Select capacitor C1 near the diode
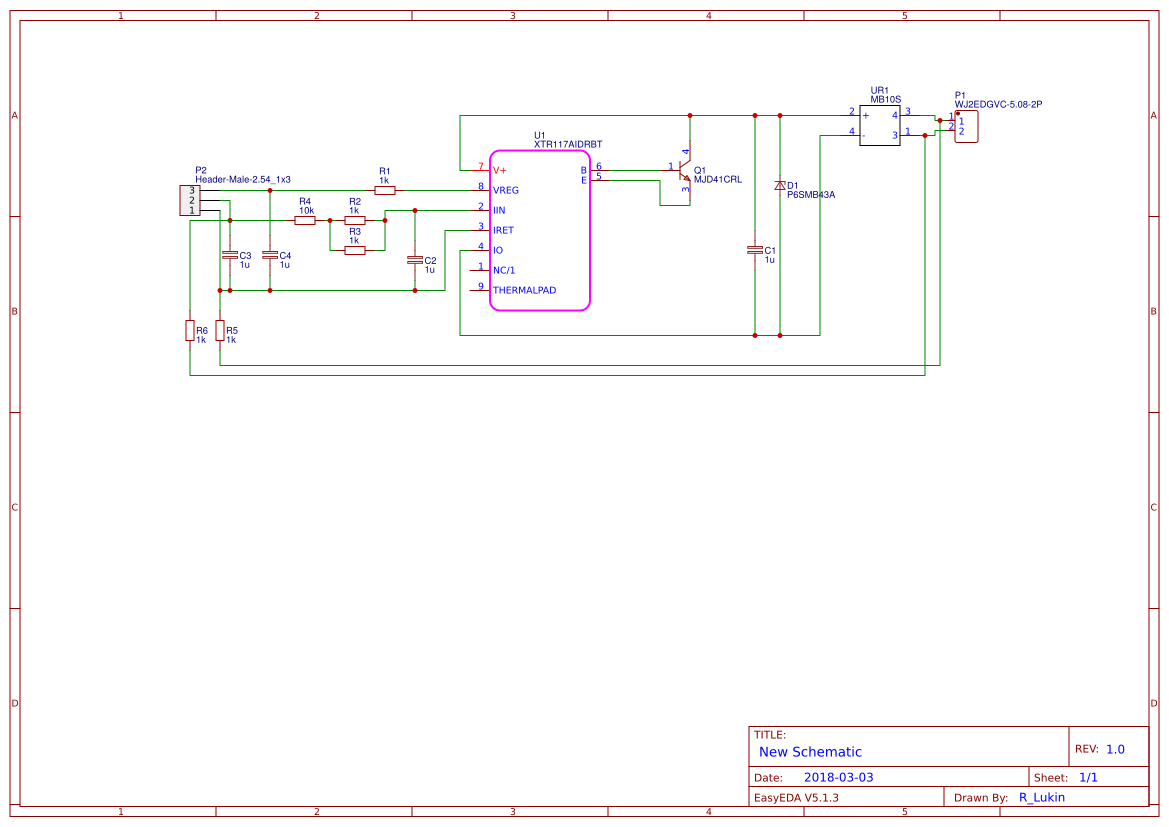Viewport: 1169px width, 827px height. 755,252
